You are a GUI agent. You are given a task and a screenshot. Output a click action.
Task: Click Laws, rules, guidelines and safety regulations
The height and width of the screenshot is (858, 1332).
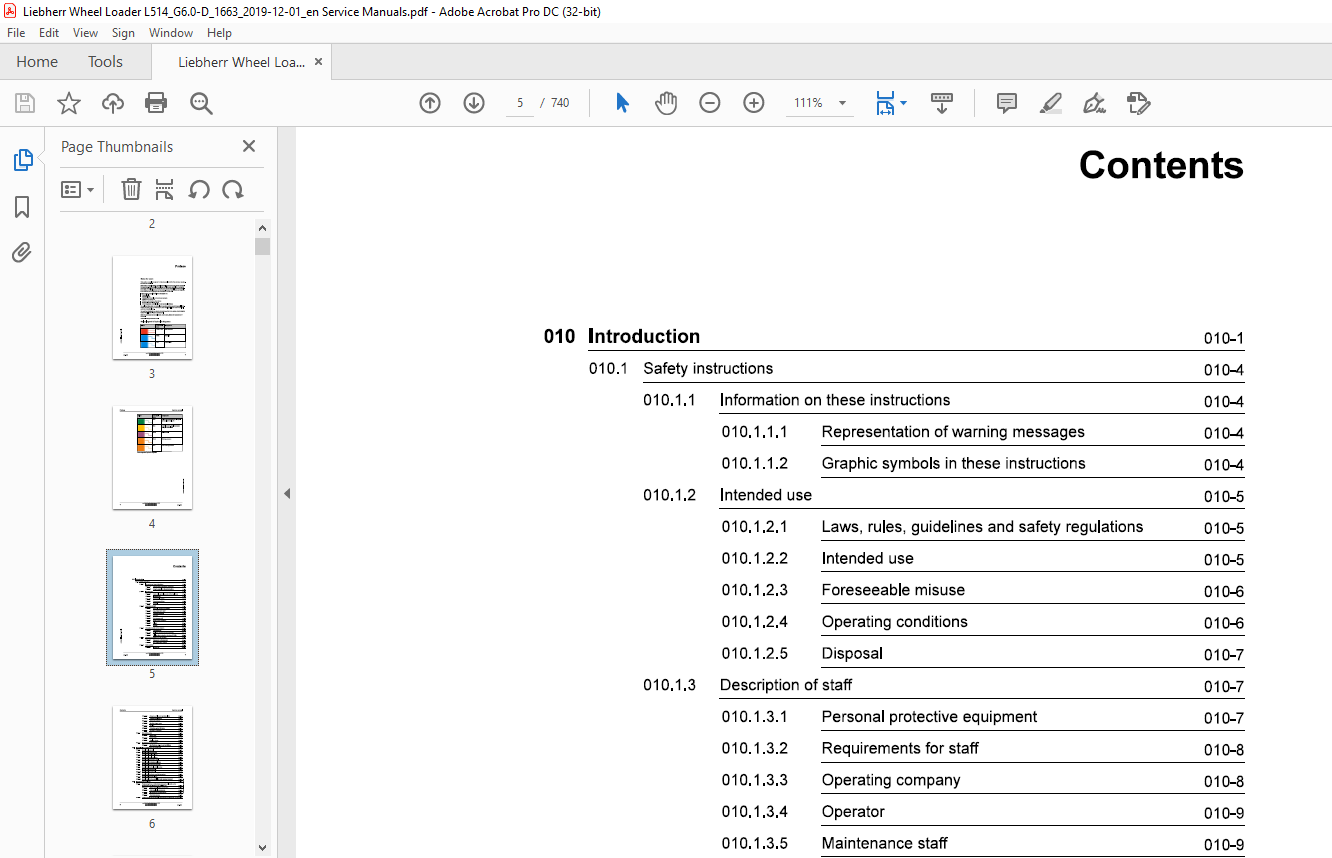(x=982, y=527)
